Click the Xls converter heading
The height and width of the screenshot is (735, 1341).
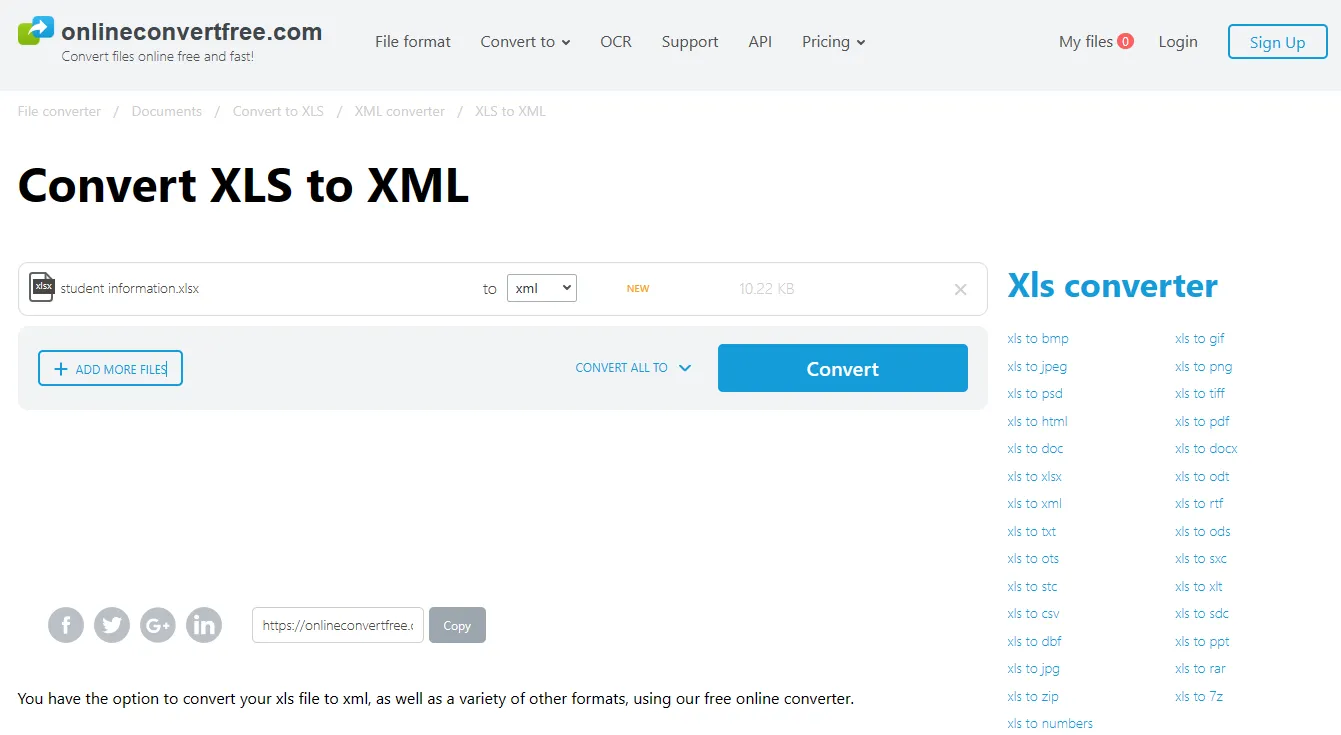1112,285
